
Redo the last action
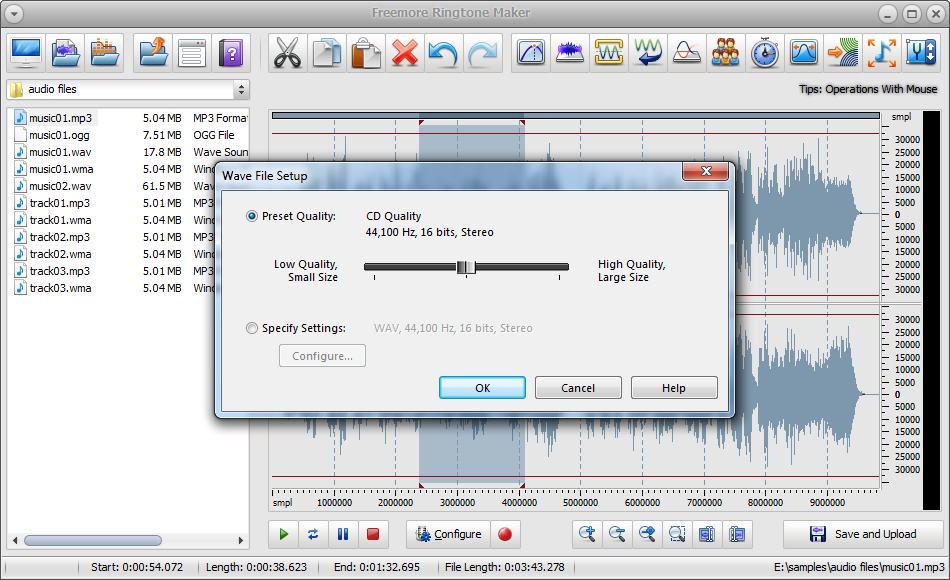pyautogui.click(x=483, y=53)
